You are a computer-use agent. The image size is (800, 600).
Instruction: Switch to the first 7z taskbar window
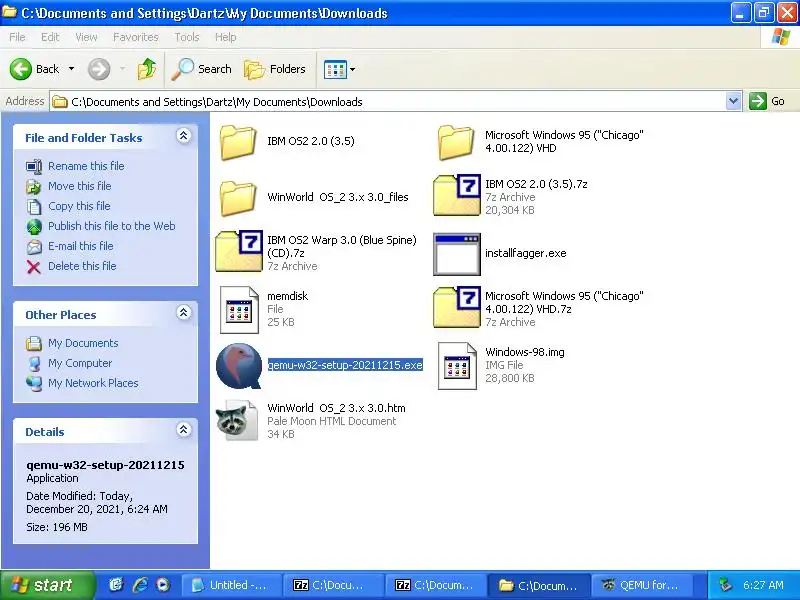[x=333, y=585]
